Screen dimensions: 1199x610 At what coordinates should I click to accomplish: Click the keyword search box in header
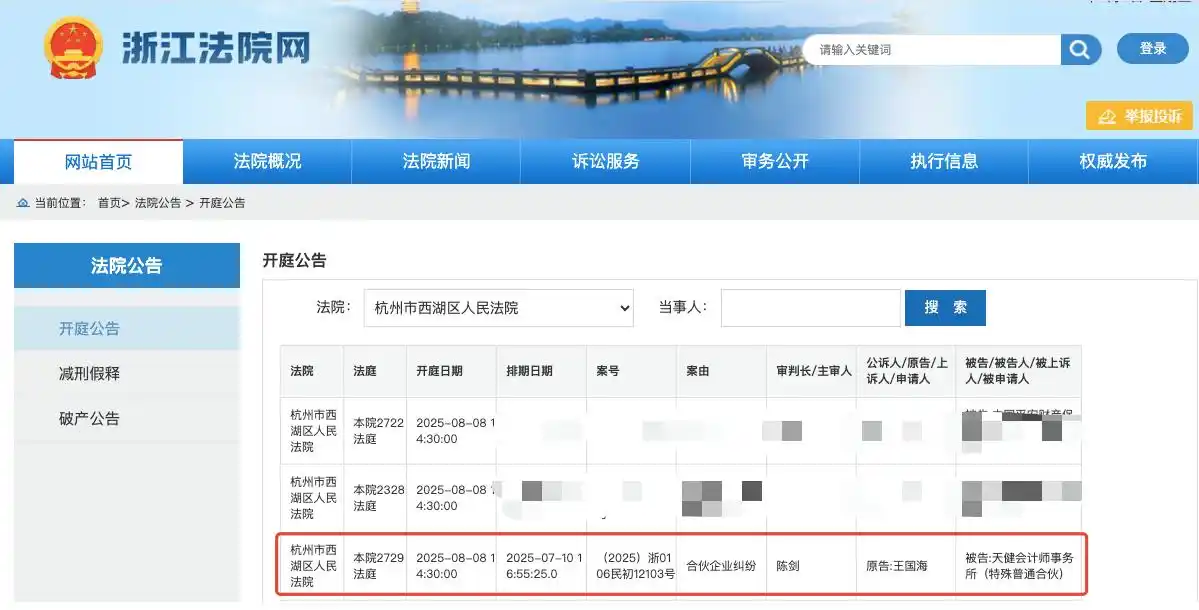930,50
